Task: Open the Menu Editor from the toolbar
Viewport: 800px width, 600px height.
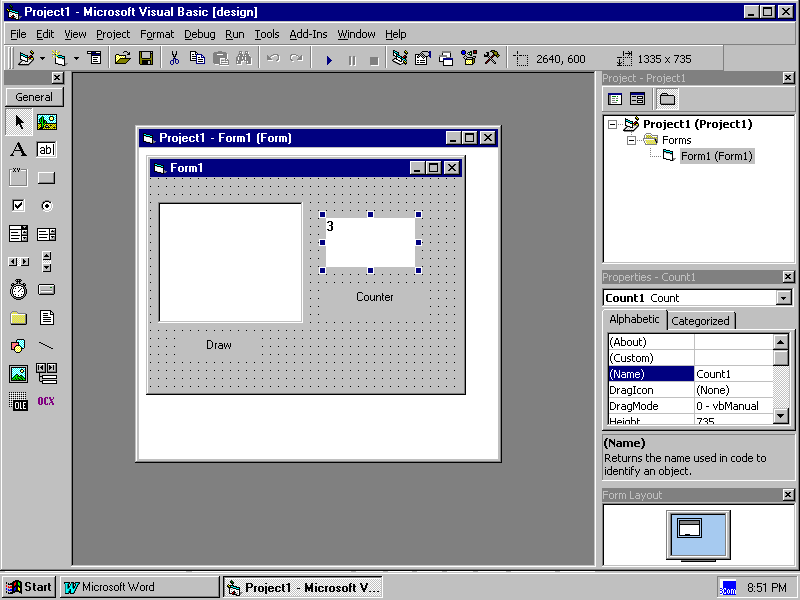Action: click(94, 59)
